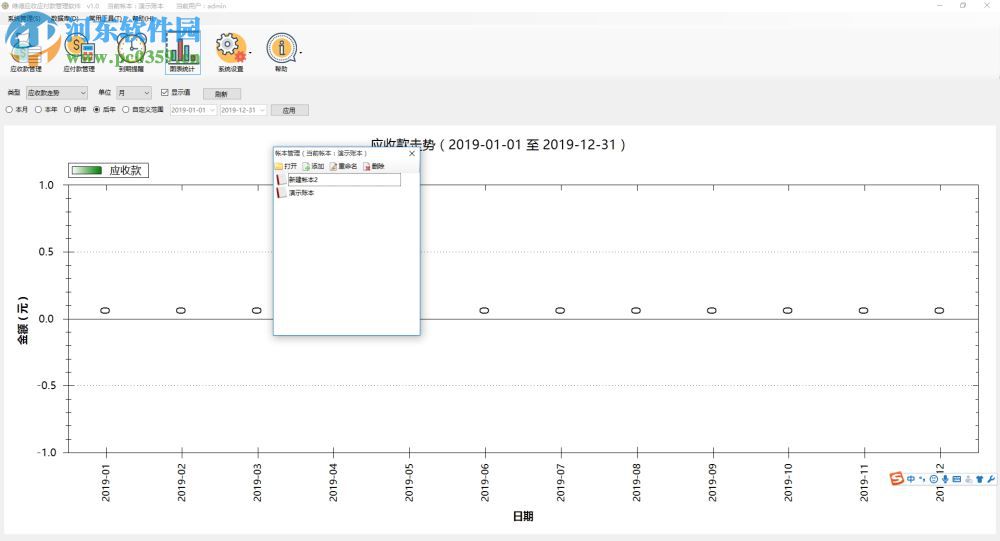Click the 新建帐本2 name edit field
The height and width of the screenshot is (541, 1000).
(344, 180)
